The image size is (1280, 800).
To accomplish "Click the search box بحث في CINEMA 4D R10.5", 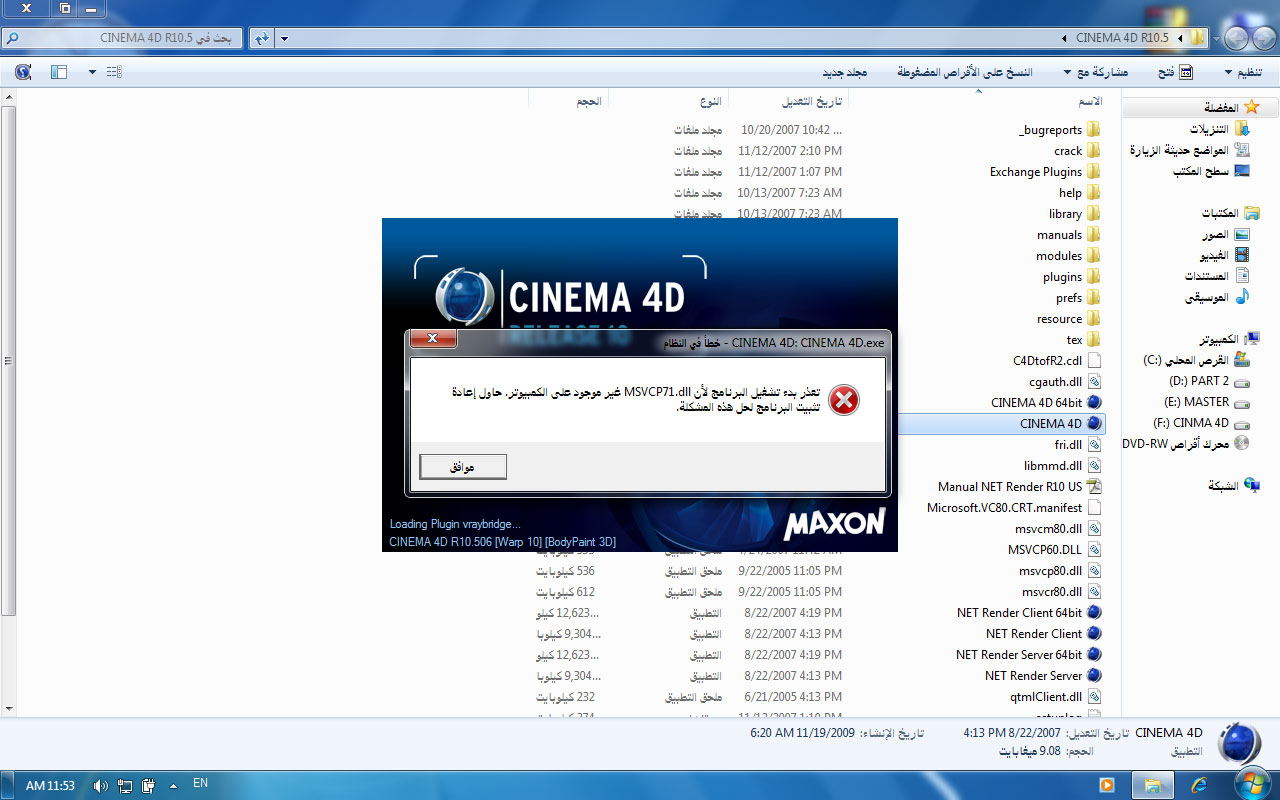I will (122, 38).
